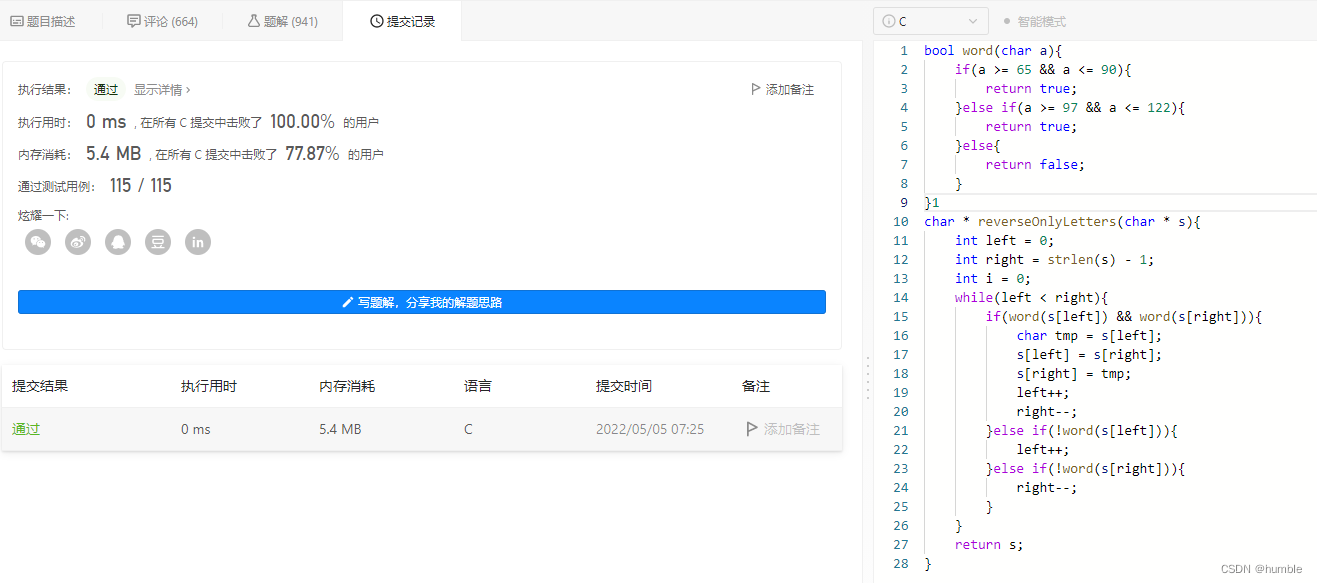Open the 题目描述 tab

coord(43,21)
